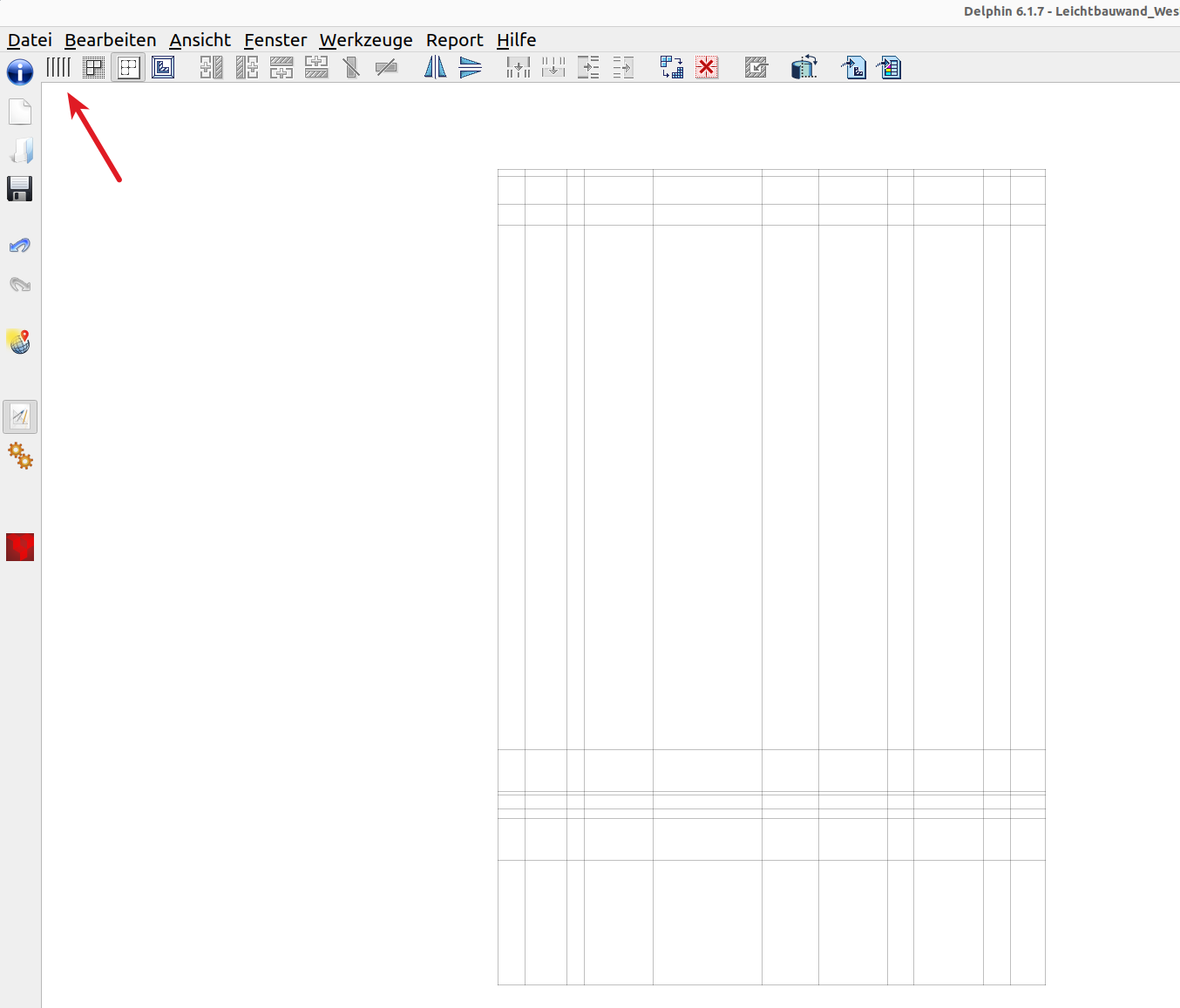Image resolution: width=1180 pixels, height=1008 pixels.
Task: Toggle the construction drawing view button
Action: click(x=20, y=416)
